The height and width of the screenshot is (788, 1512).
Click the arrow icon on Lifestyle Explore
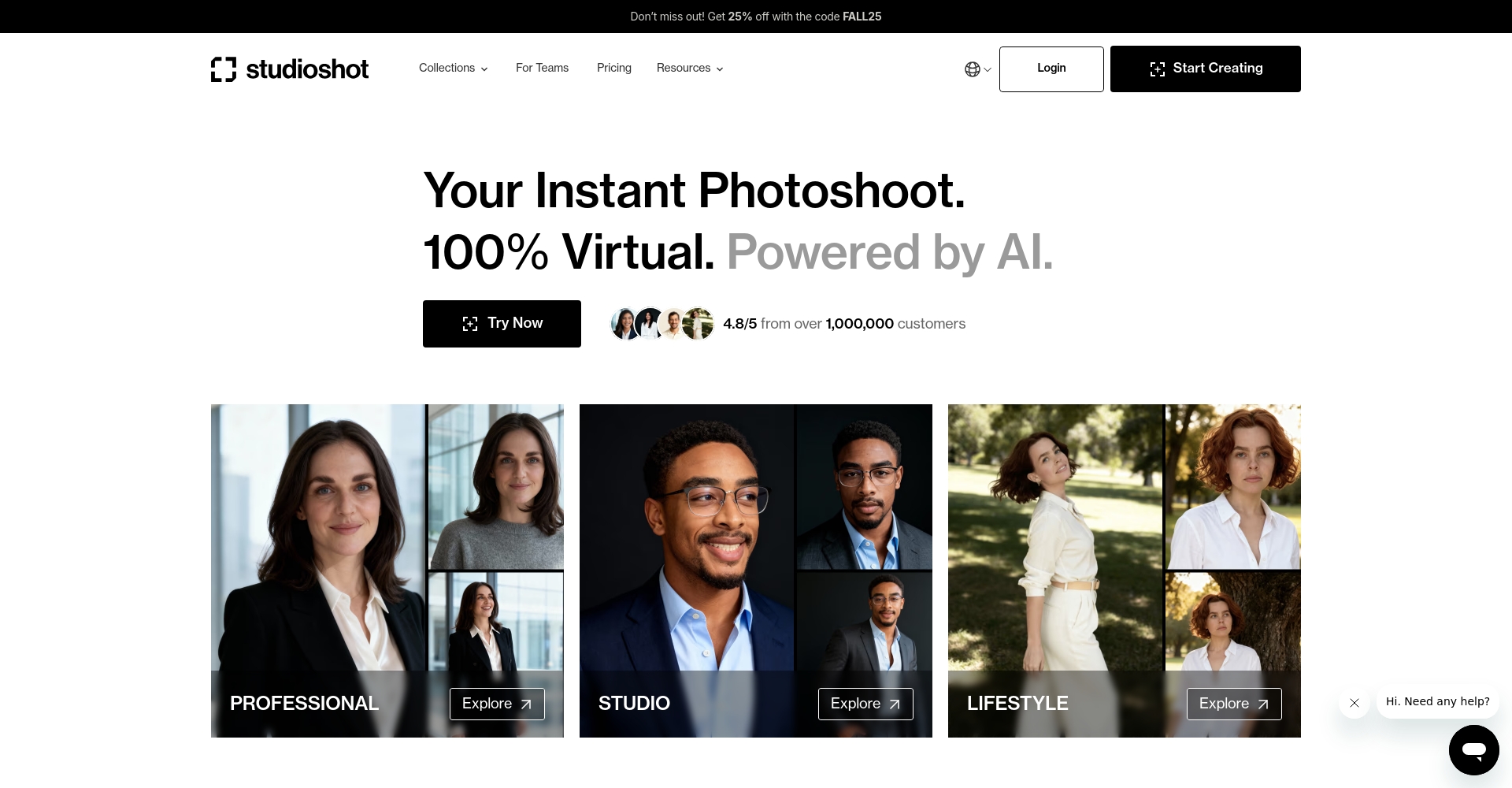coord(1263,704)
